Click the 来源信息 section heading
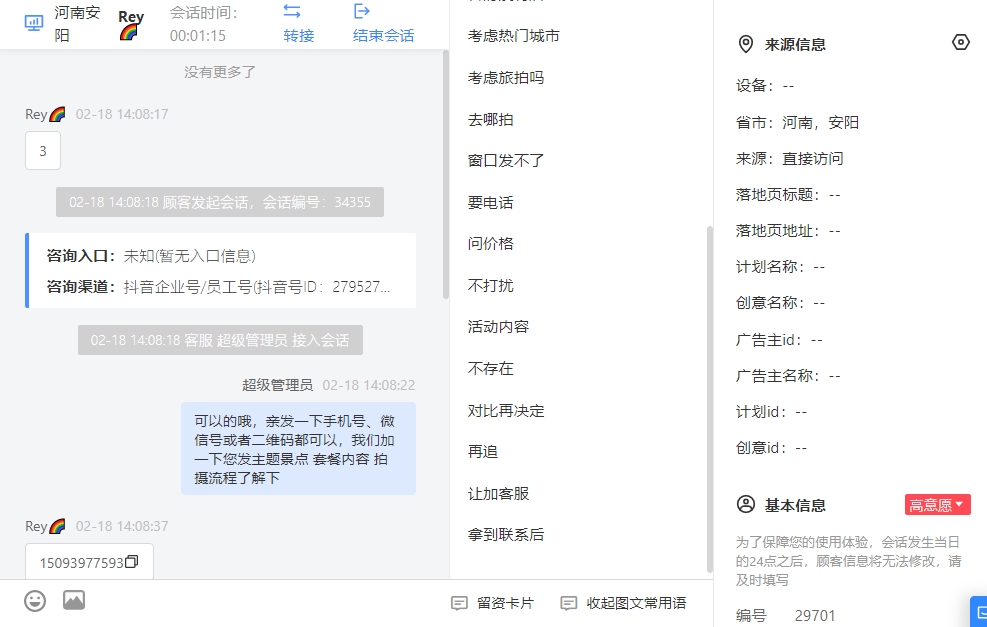This screenshot has height=627, width=987. pyautogui.click(x=795, y=45)
